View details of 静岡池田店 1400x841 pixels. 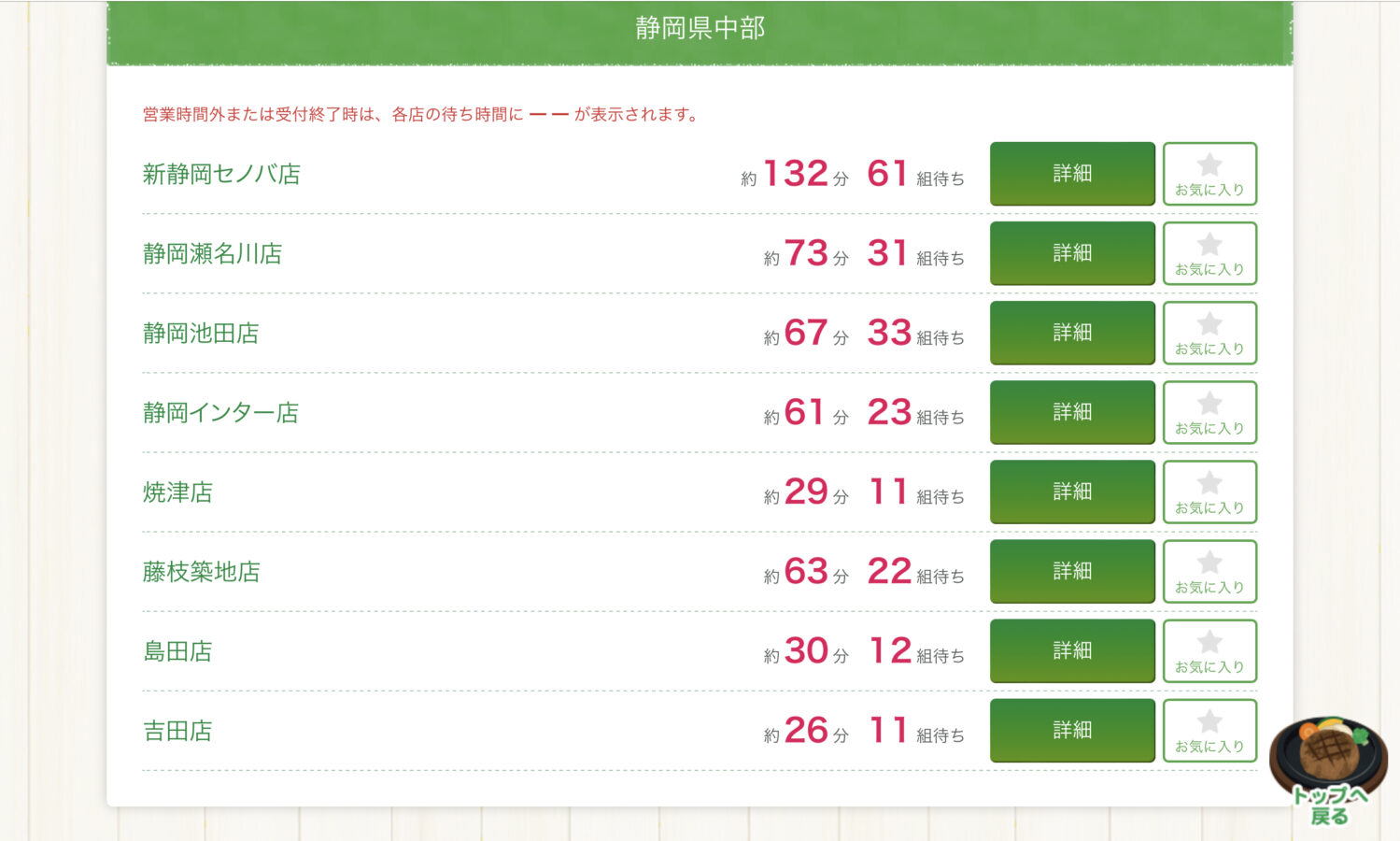[x=1072, y=333]
